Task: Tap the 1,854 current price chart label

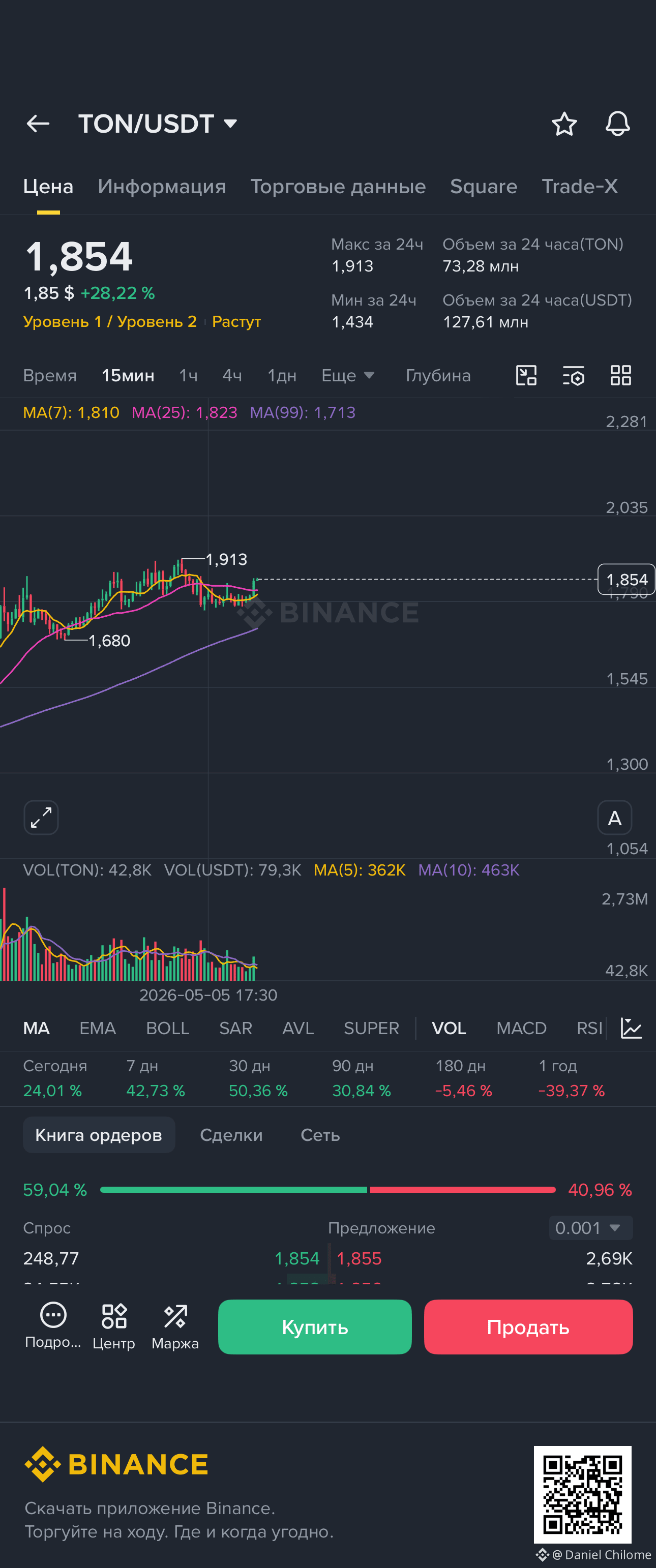Action: coord(626,580)
